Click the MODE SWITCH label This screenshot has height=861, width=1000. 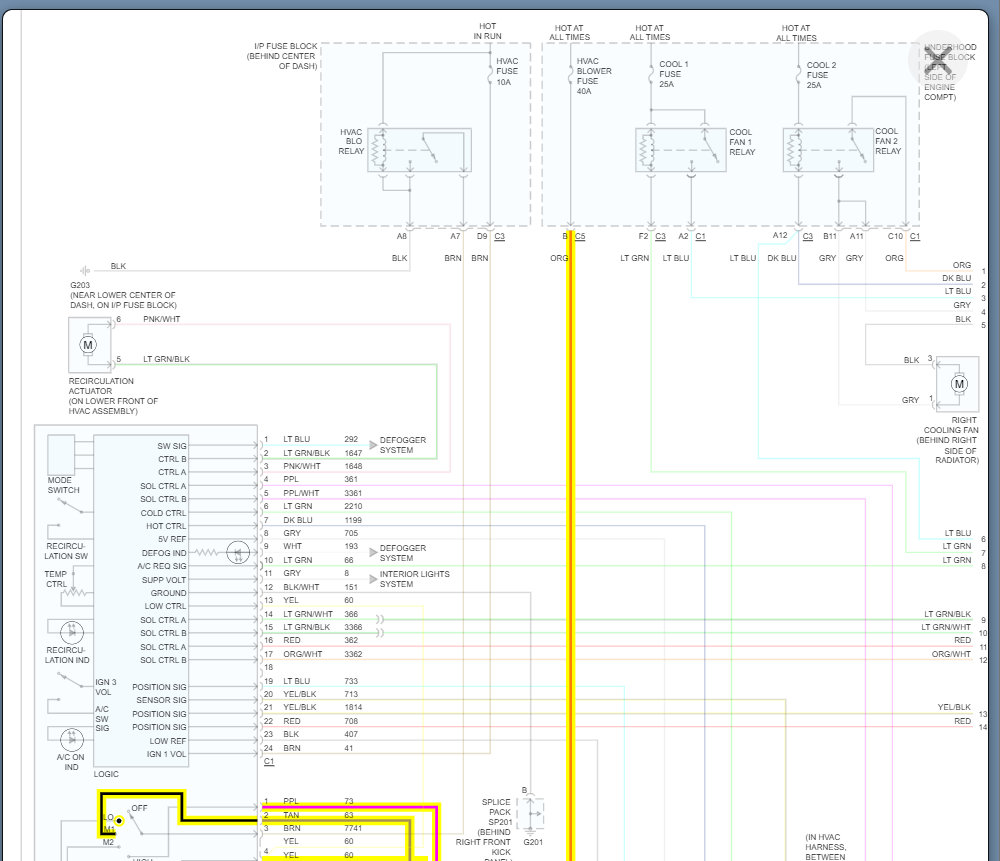tap(63, 485)
